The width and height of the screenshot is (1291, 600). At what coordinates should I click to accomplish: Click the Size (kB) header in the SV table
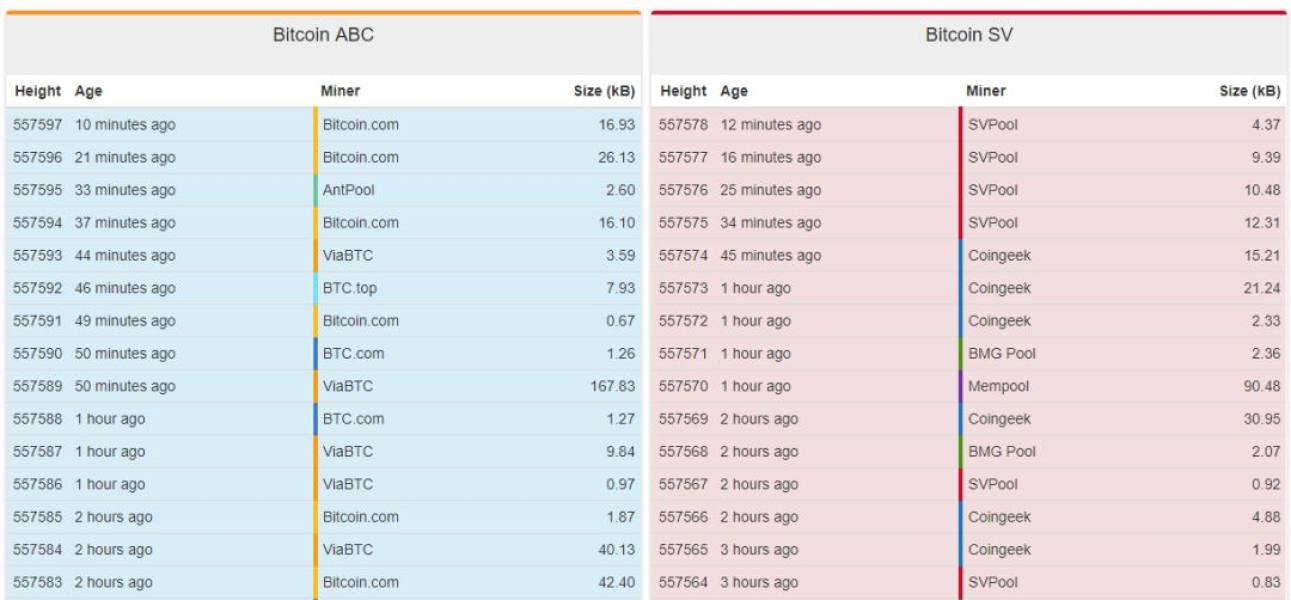(1250, 91)
